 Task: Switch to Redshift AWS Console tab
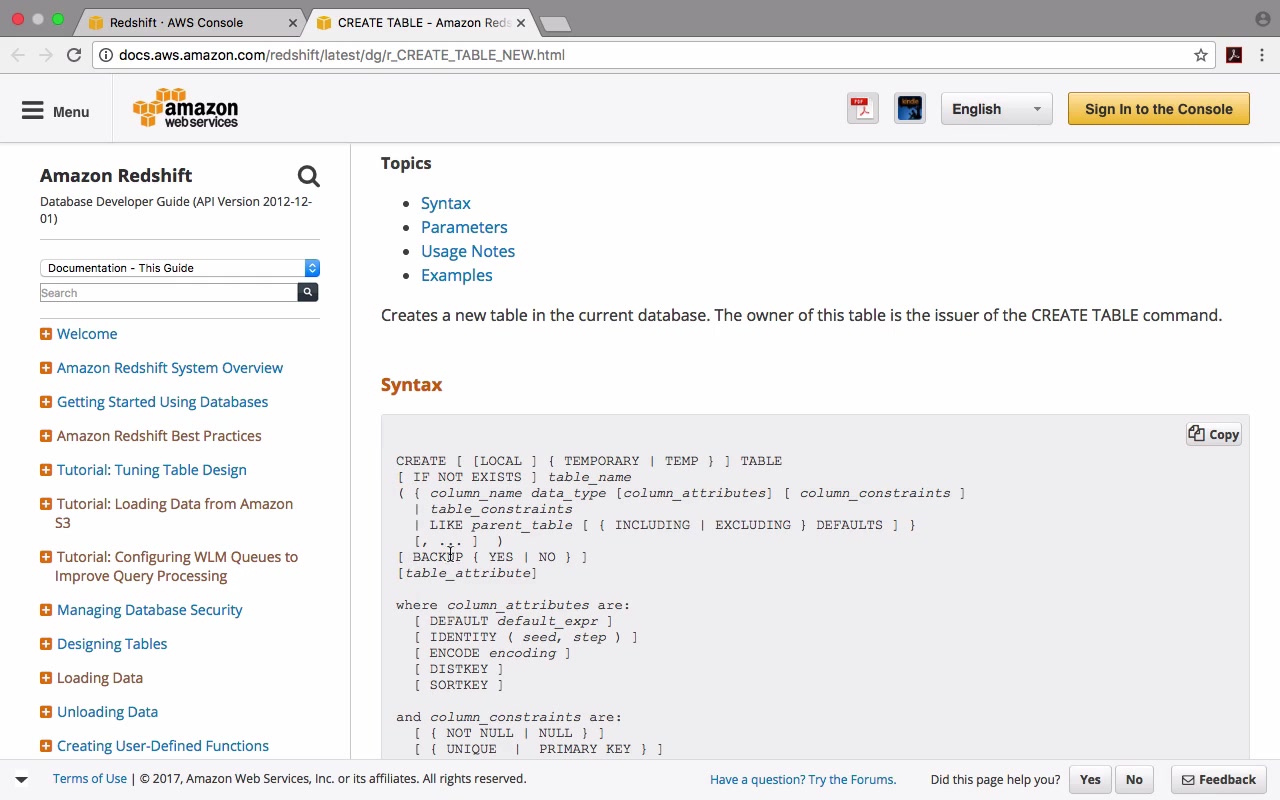(x=175, y=22)
